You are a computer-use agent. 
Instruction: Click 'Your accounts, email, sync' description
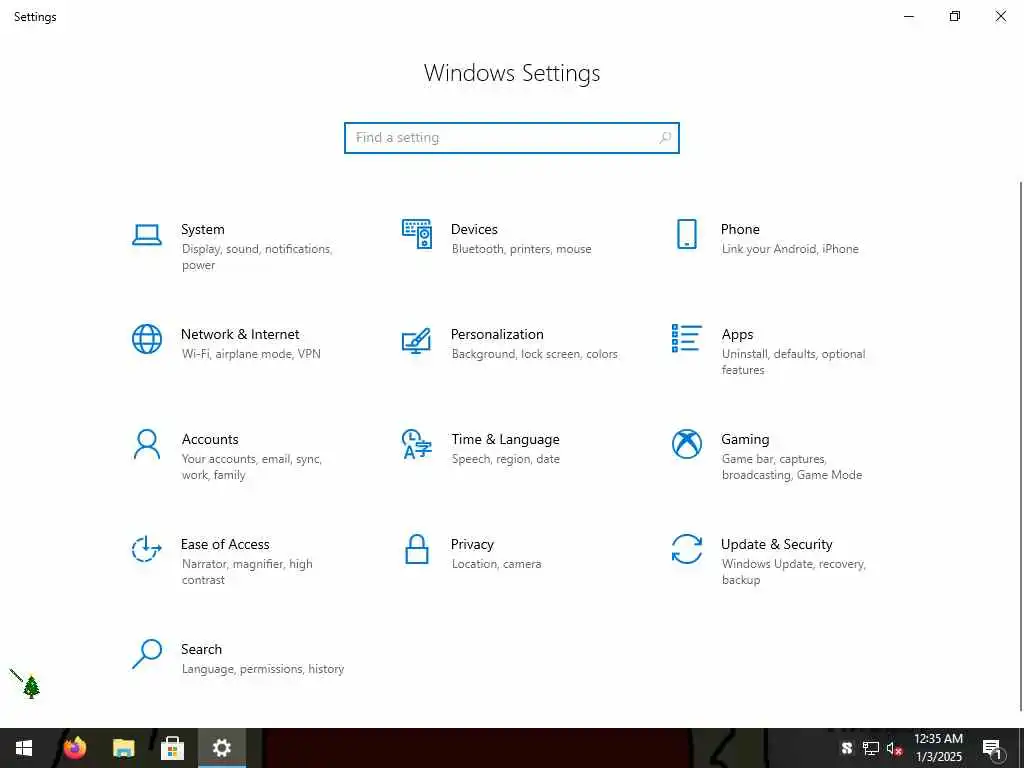[x=252, y=467]
